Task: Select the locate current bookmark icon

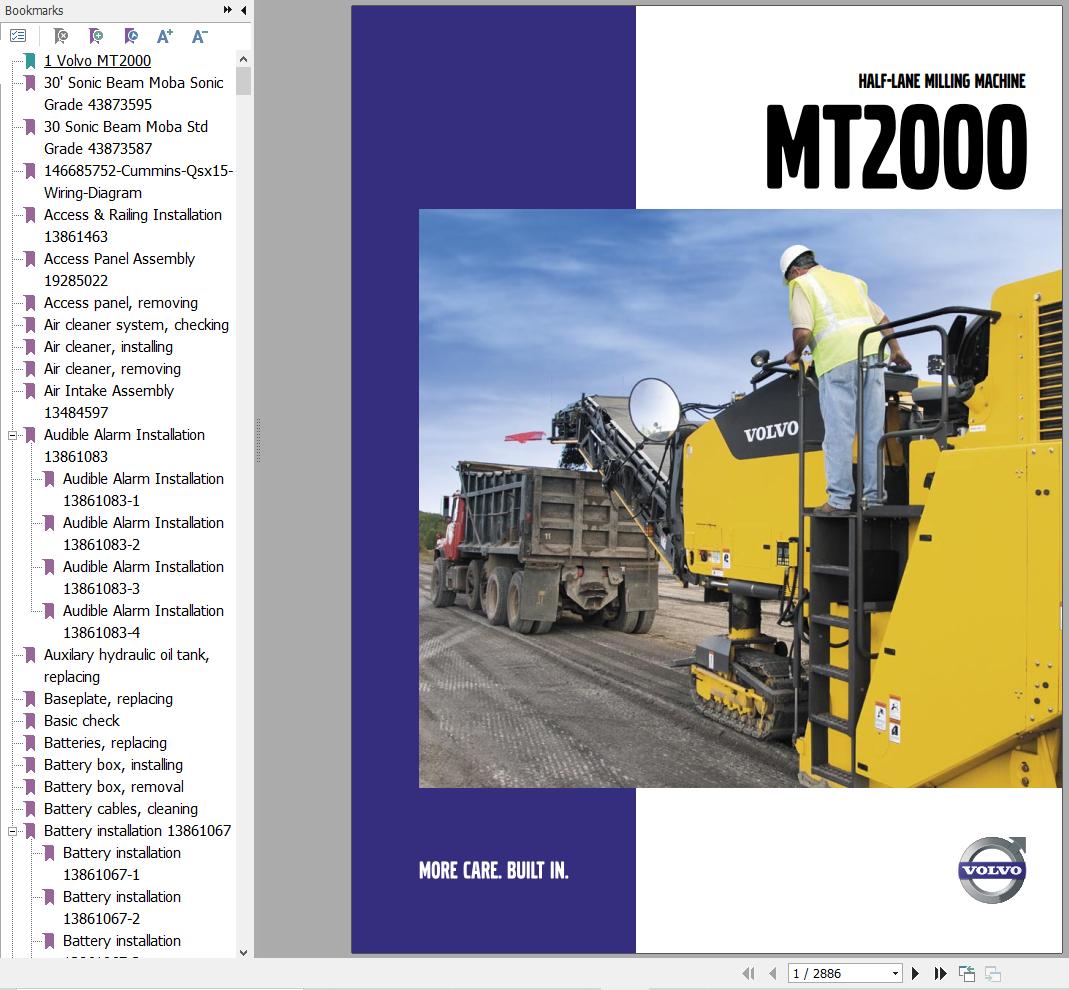Action: click(x=131, y=36)
